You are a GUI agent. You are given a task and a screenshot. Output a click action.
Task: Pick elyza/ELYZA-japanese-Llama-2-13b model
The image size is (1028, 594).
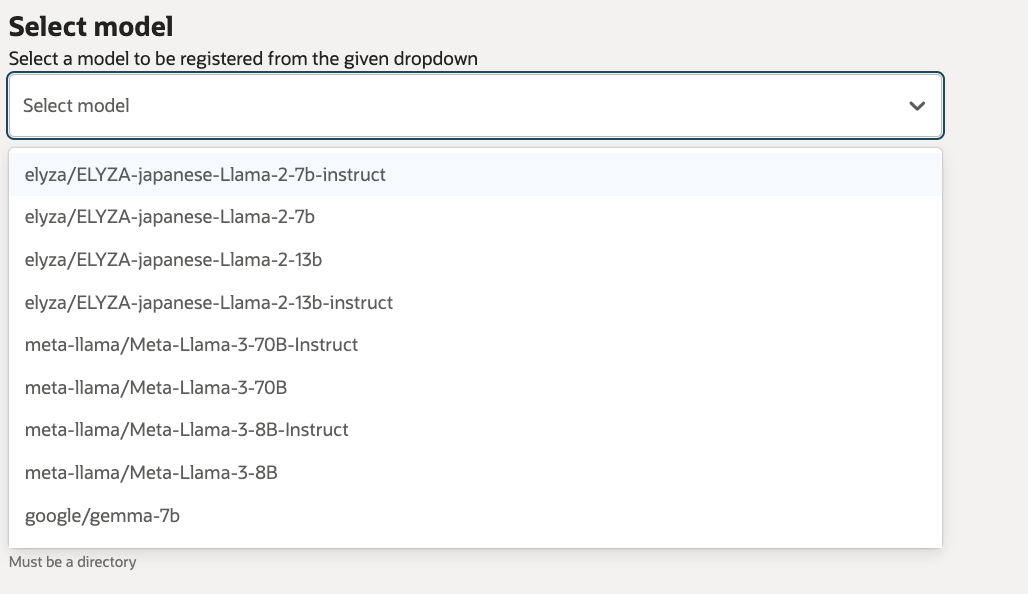173,259
